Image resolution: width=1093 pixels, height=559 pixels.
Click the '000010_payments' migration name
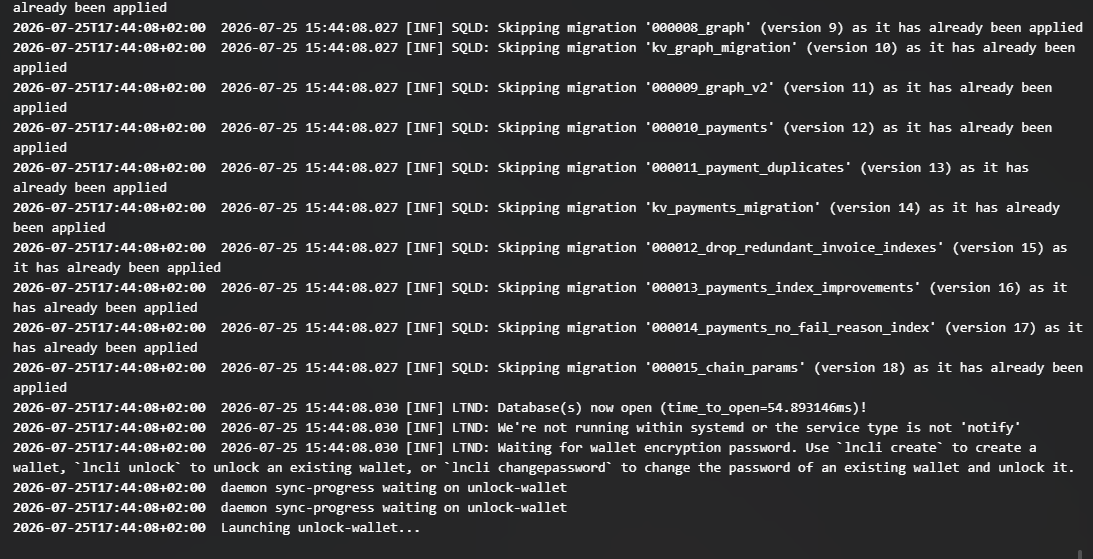(709, 128)
